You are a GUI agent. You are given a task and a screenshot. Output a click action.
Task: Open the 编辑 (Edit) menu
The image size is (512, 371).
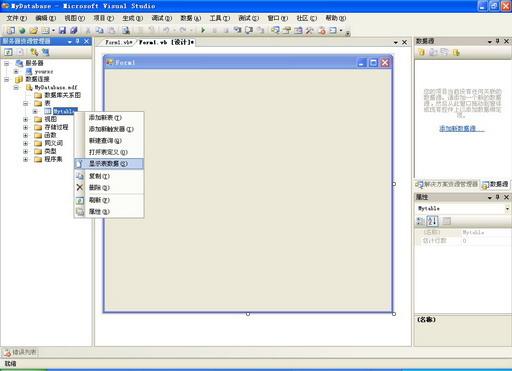pyautogui.click(x=45, y=18)
